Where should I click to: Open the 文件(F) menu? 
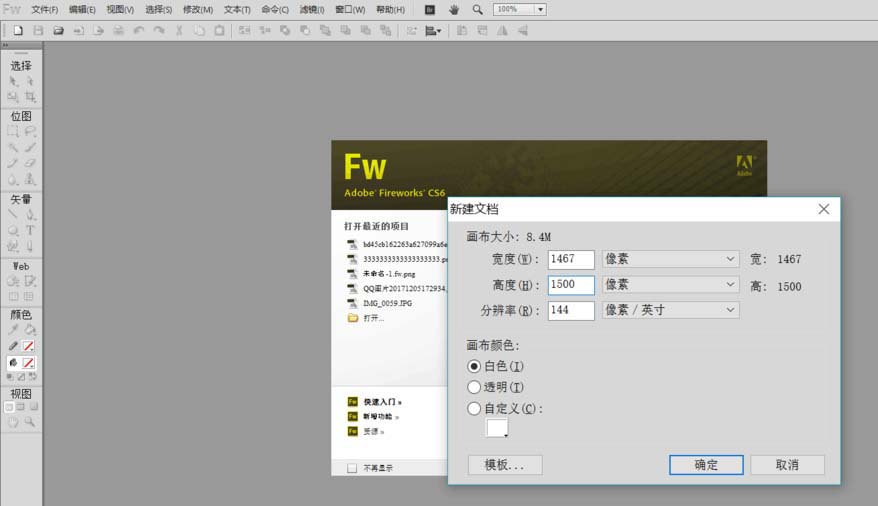tap(44, 10)
